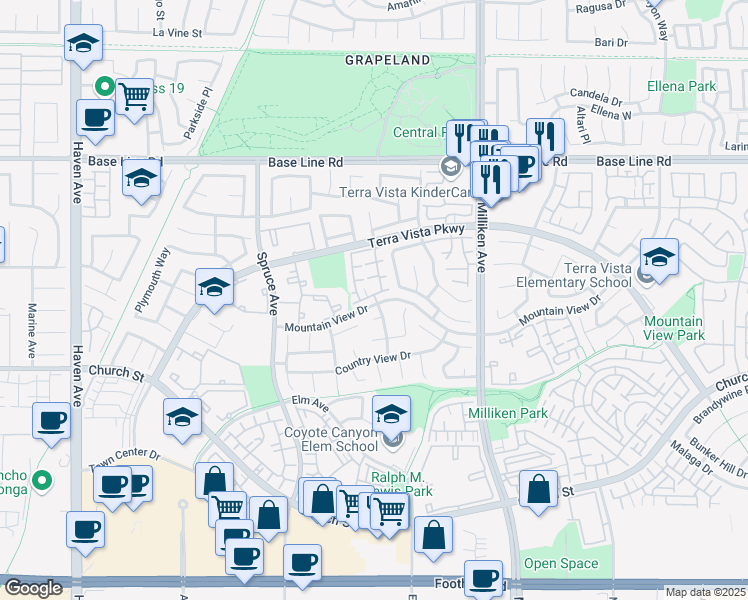Click the Elm Ave road label
Image resolution: width=748 pixels, height=600 pixels.
pyautogui.click(x=310, y=403)
